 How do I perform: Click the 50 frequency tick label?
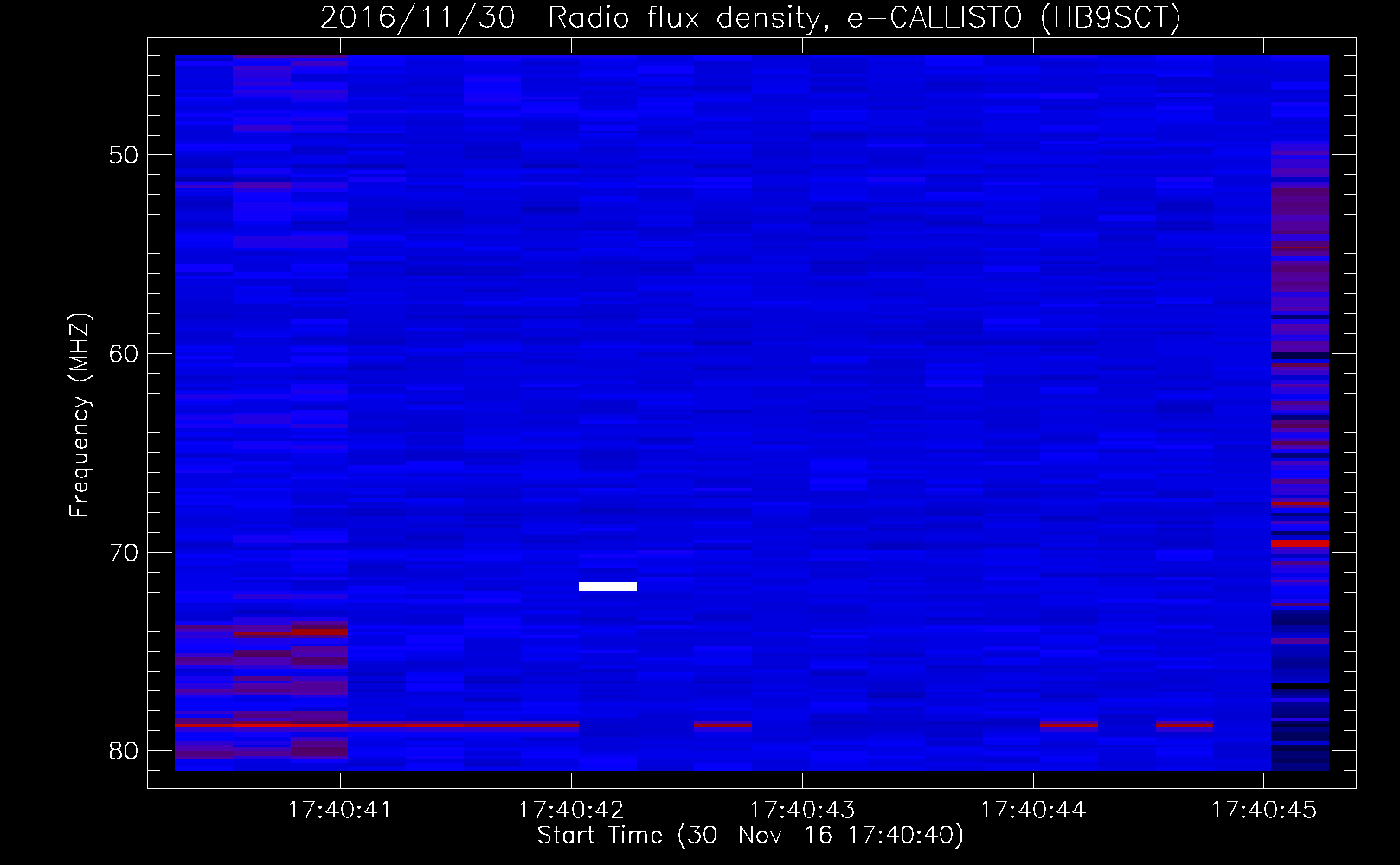click(124, 155)
